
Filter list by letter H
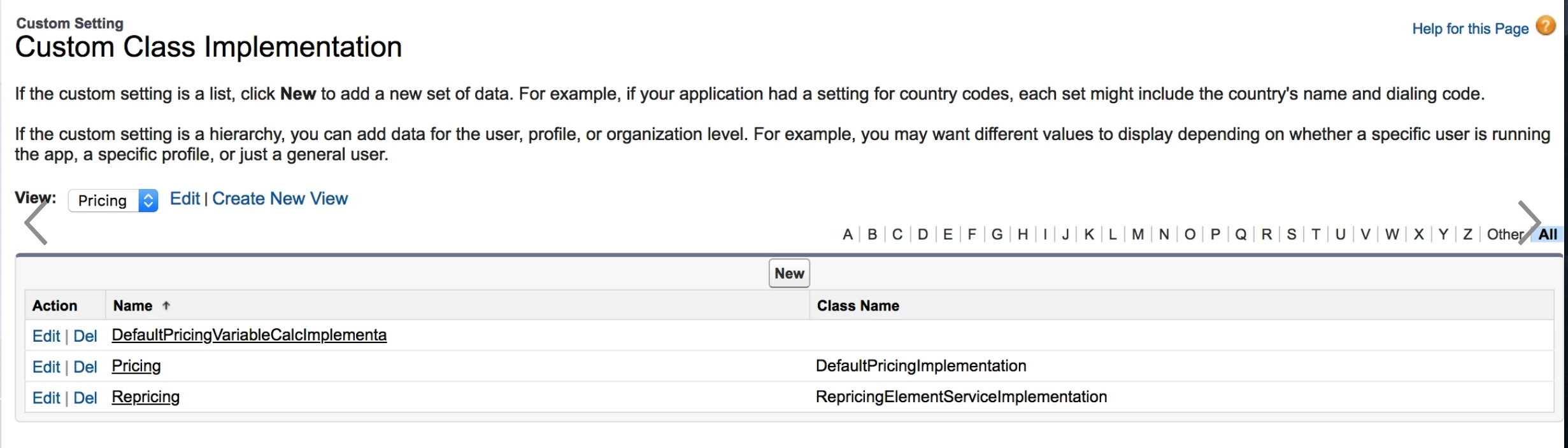pos(1023,234)
